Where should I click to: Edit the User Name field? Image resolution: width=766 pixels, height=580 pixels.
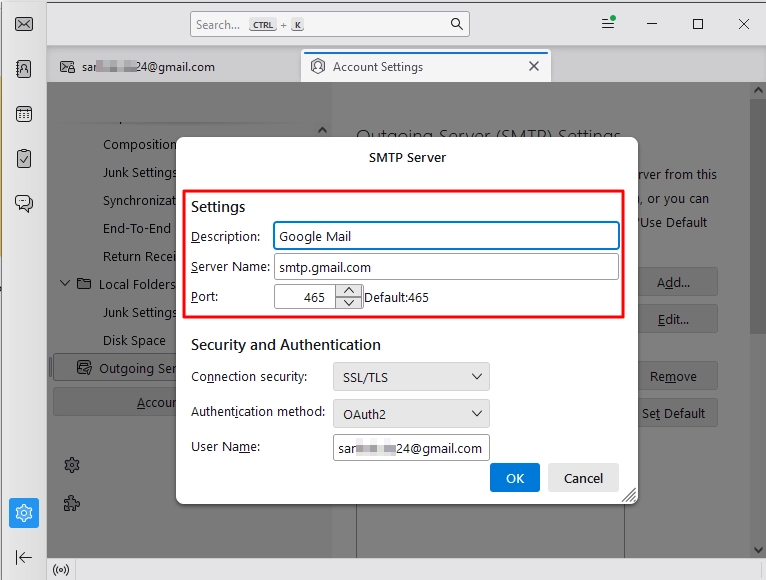point(411,448)
